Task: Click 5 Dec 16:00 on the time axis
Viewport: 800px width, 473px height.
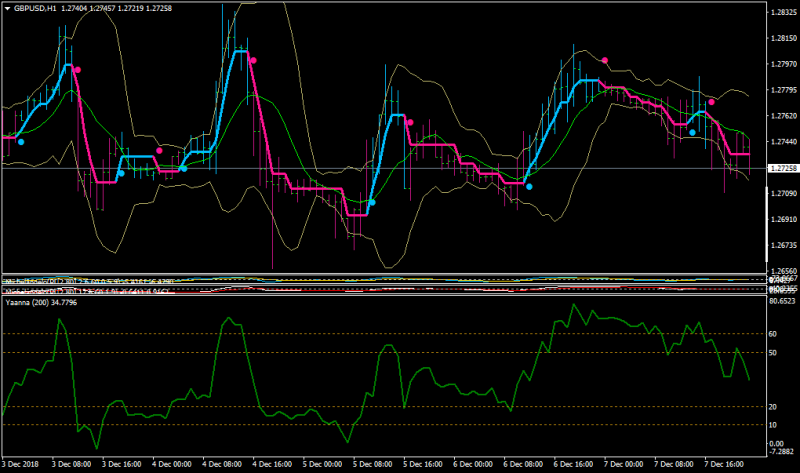Action: [423, 464]
